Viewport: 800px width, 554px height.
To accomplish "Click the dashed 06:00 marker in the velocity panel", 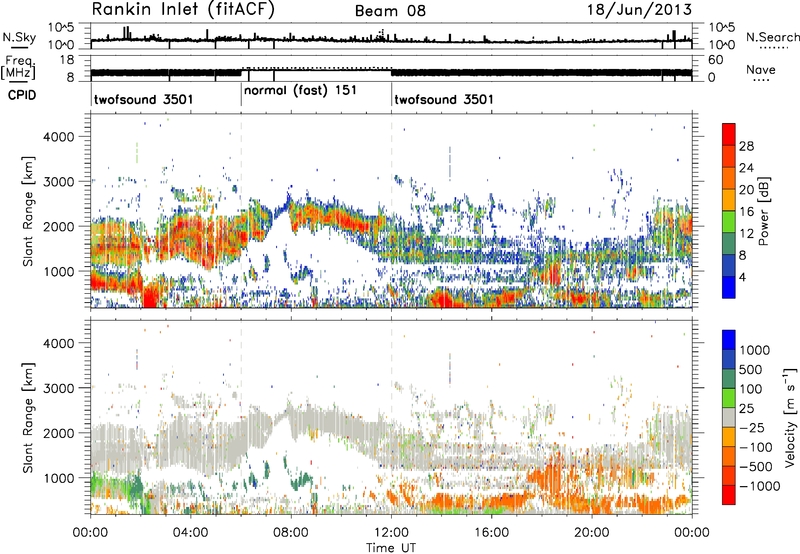I will [241, 417].
